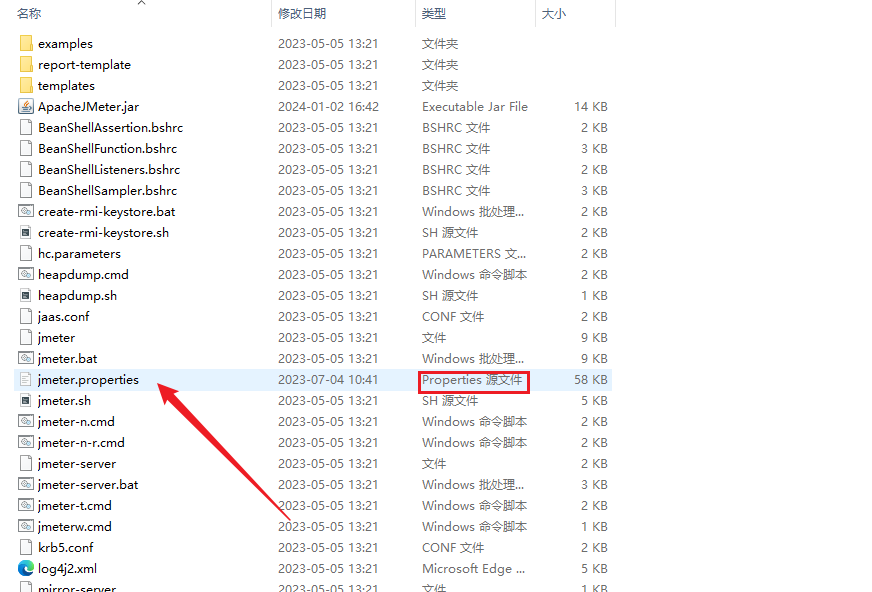This screenshot has width=872, height=592.
Task: Select the file named krb5.conf
Action: pyautogui.click(x=66, y=548)
